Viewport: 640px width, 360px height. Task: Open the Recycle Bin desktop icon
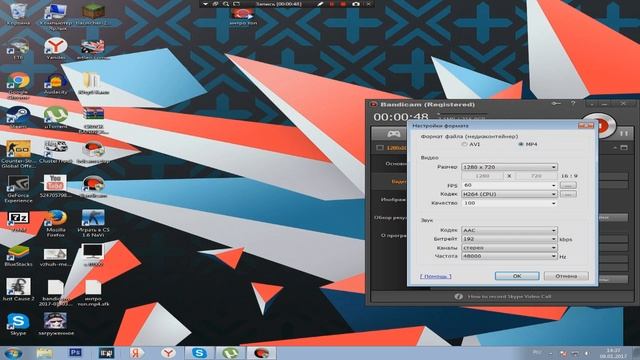coord(18,13)
